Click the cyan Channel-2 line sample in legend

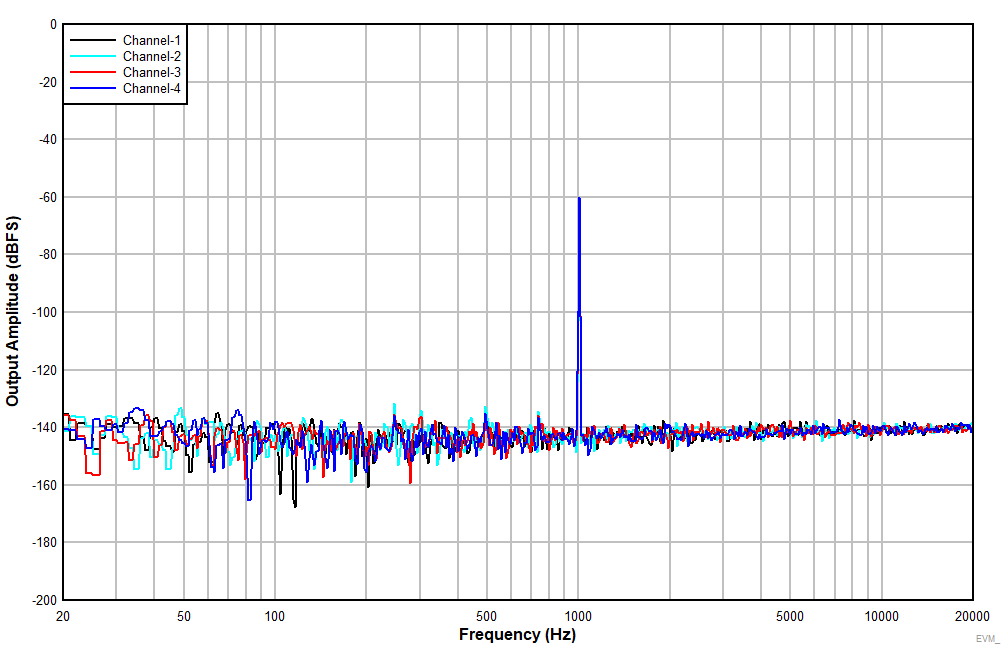(x=92, y=57)
